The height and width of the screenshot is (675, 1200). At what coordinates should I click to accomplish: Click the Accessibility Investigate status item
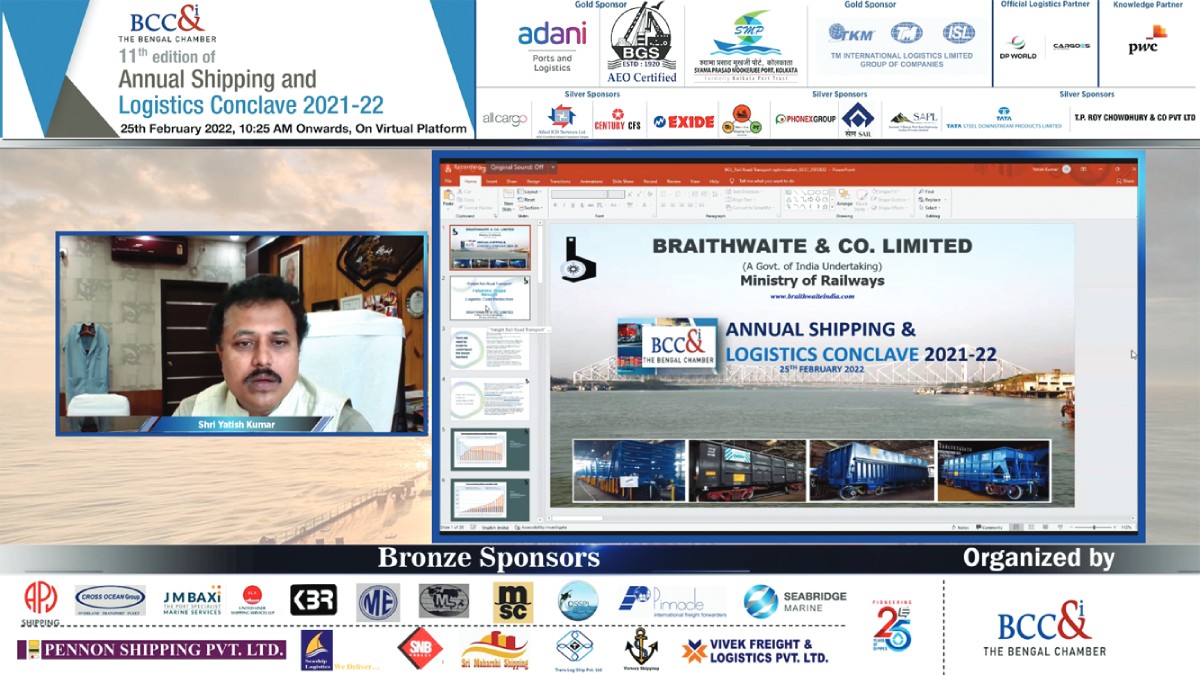pyautogui.click(x=542, y=527)
